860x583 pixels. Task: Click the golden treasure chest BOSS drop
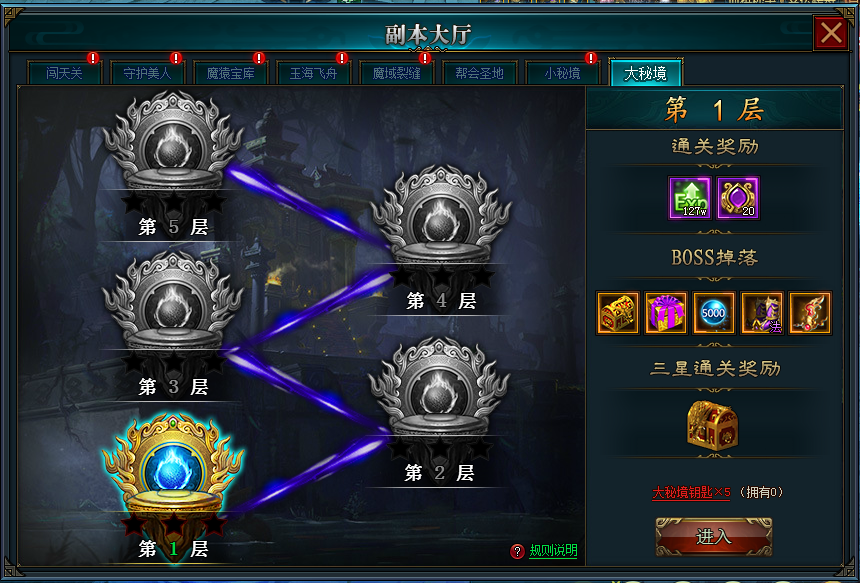point(618,313)
